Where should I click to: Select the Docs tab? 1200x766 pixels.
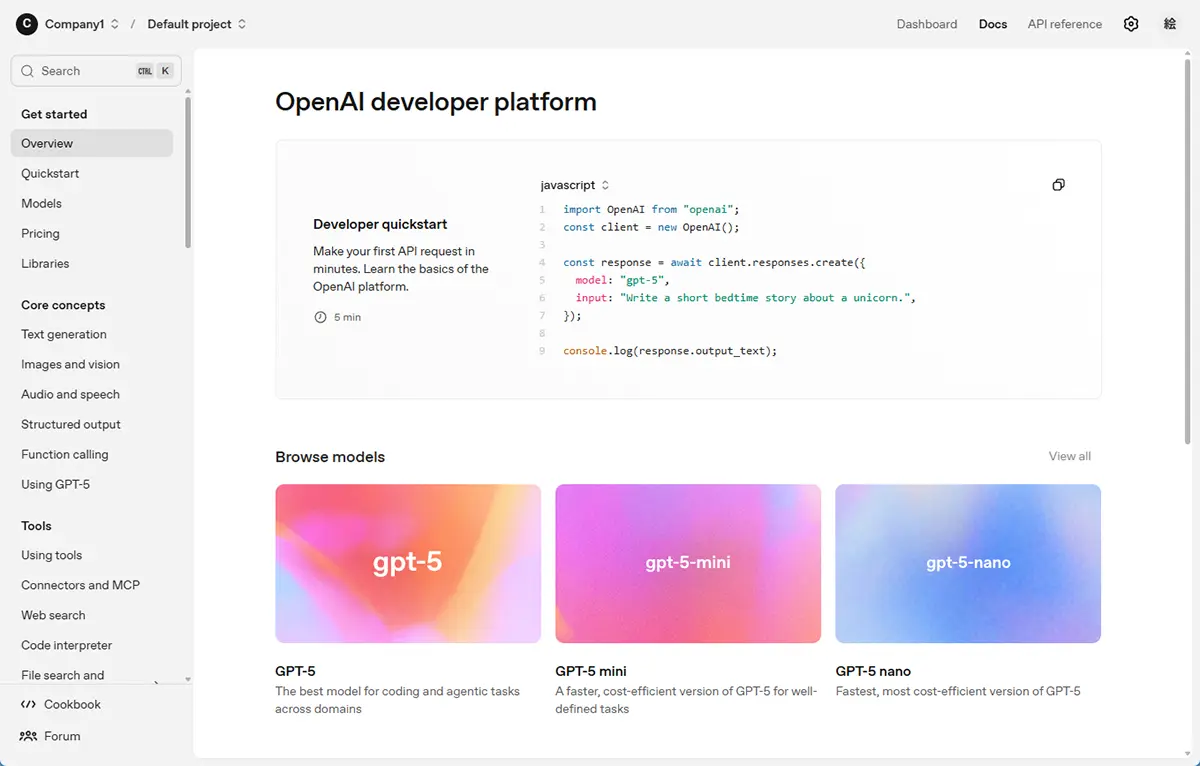(x=993, y=24)
